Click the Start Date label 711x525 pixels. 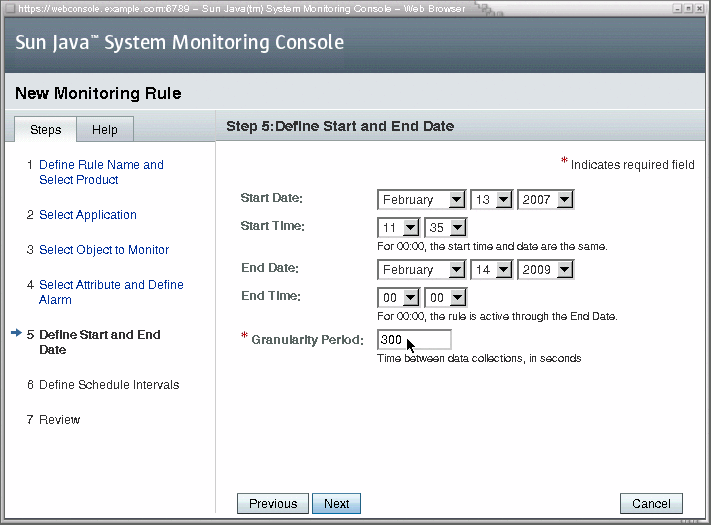point(272,198)
